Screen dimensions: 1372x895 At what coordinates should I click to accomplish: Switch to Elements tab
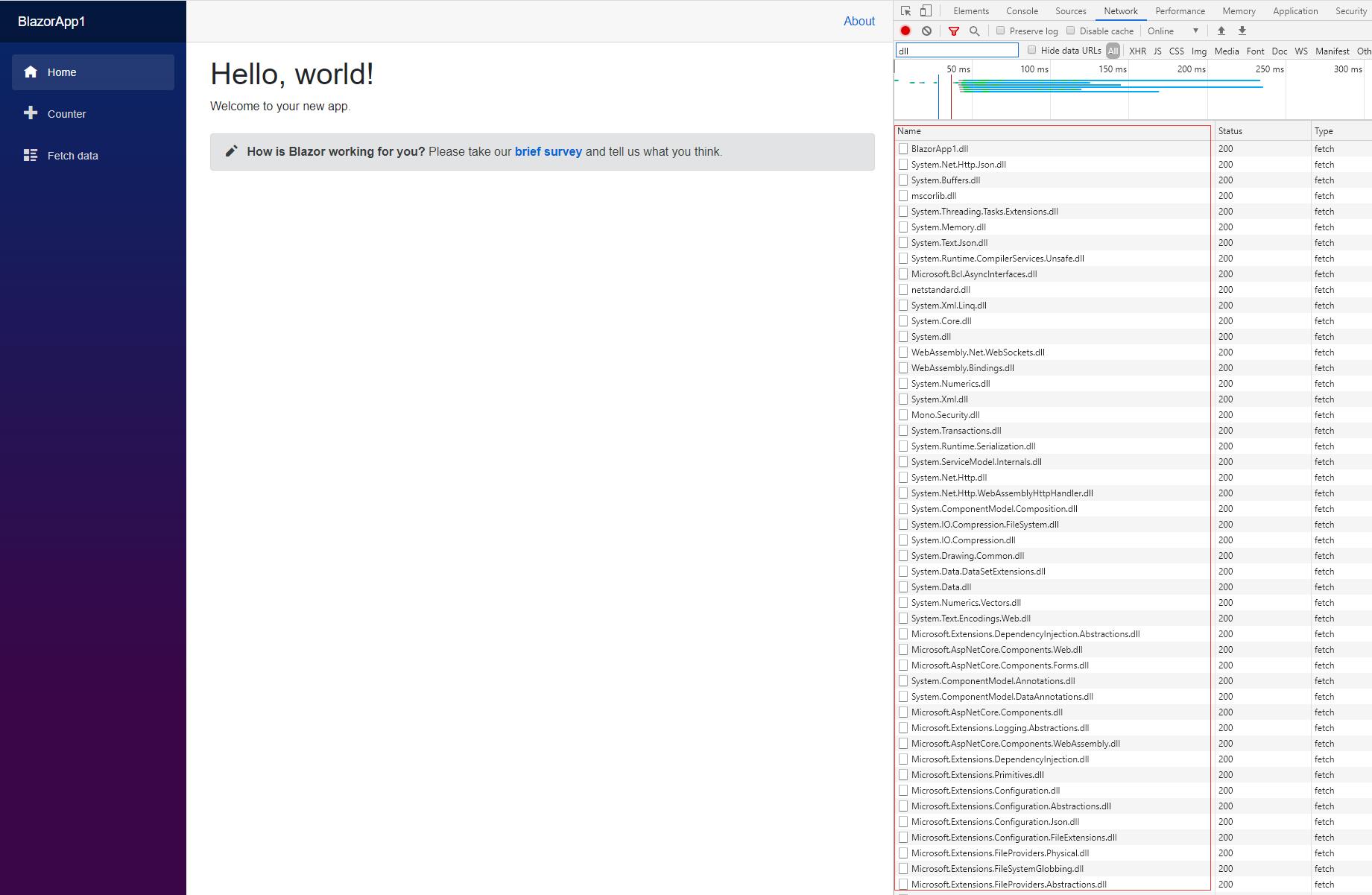point(971,10)
